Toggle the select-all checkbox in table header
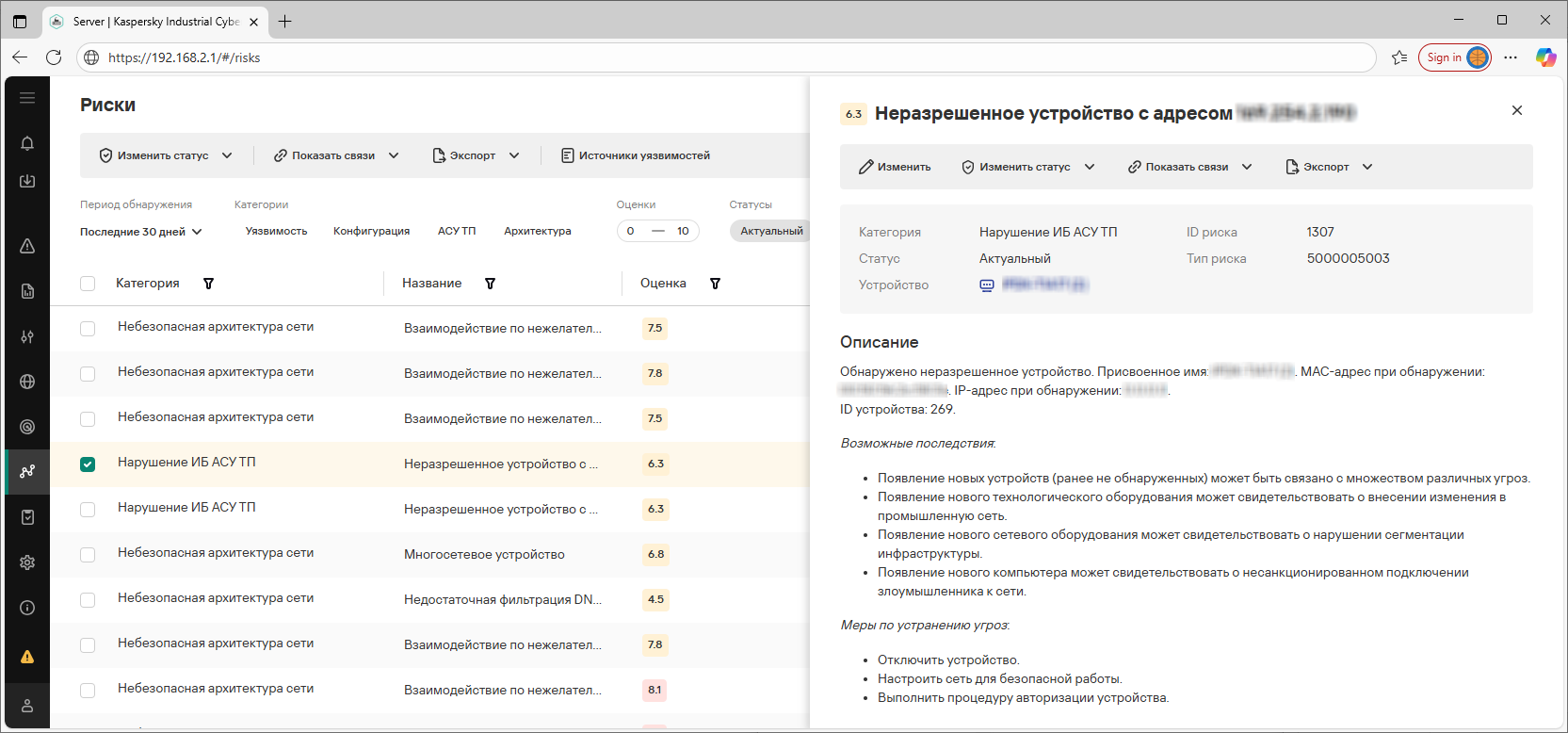 (x=88, y=284)
